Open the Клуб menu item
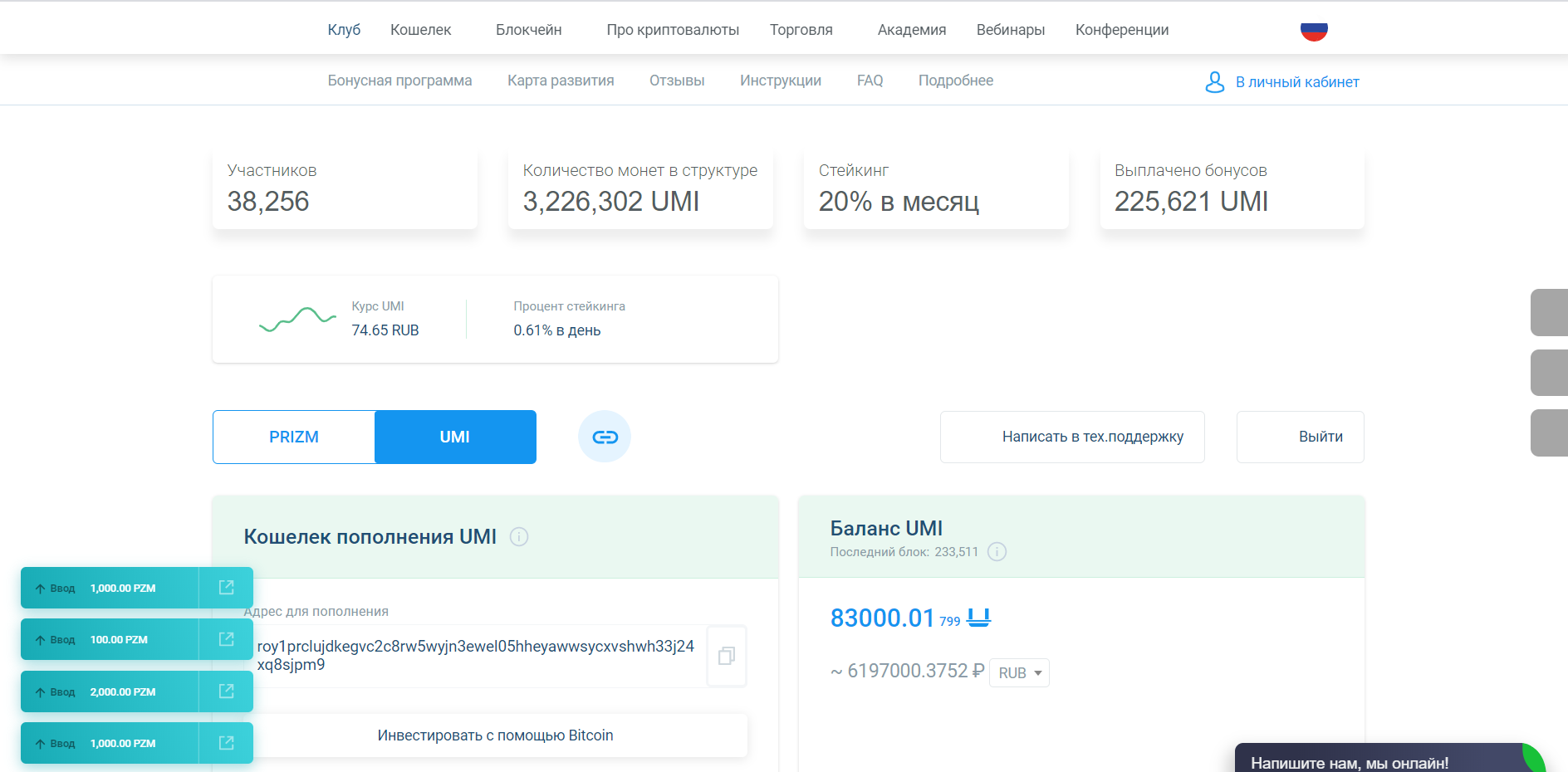Screen dimensions: 1568x772 (344, 30)
